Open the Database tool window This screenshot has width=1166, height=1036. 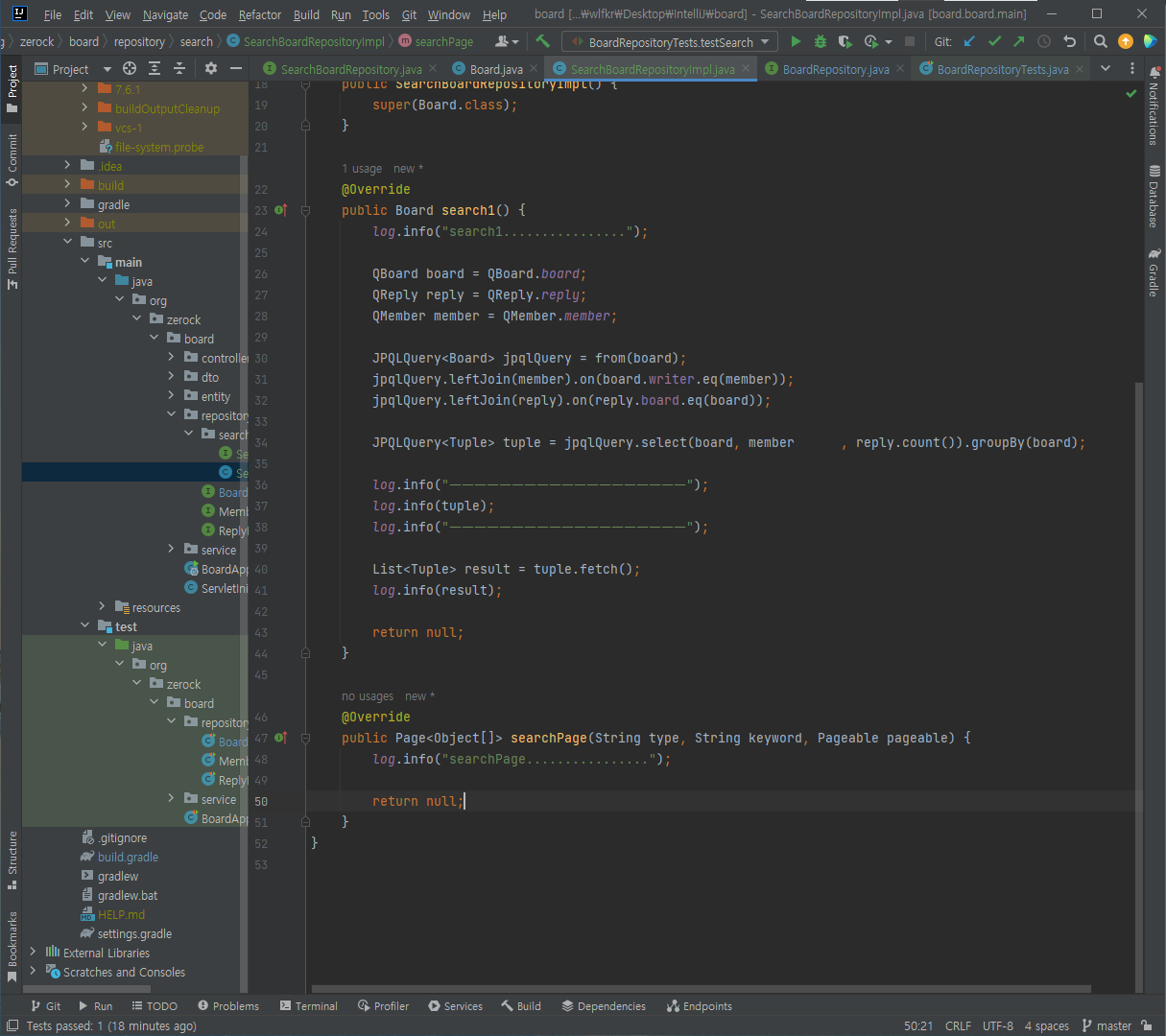click(1154, 196)
